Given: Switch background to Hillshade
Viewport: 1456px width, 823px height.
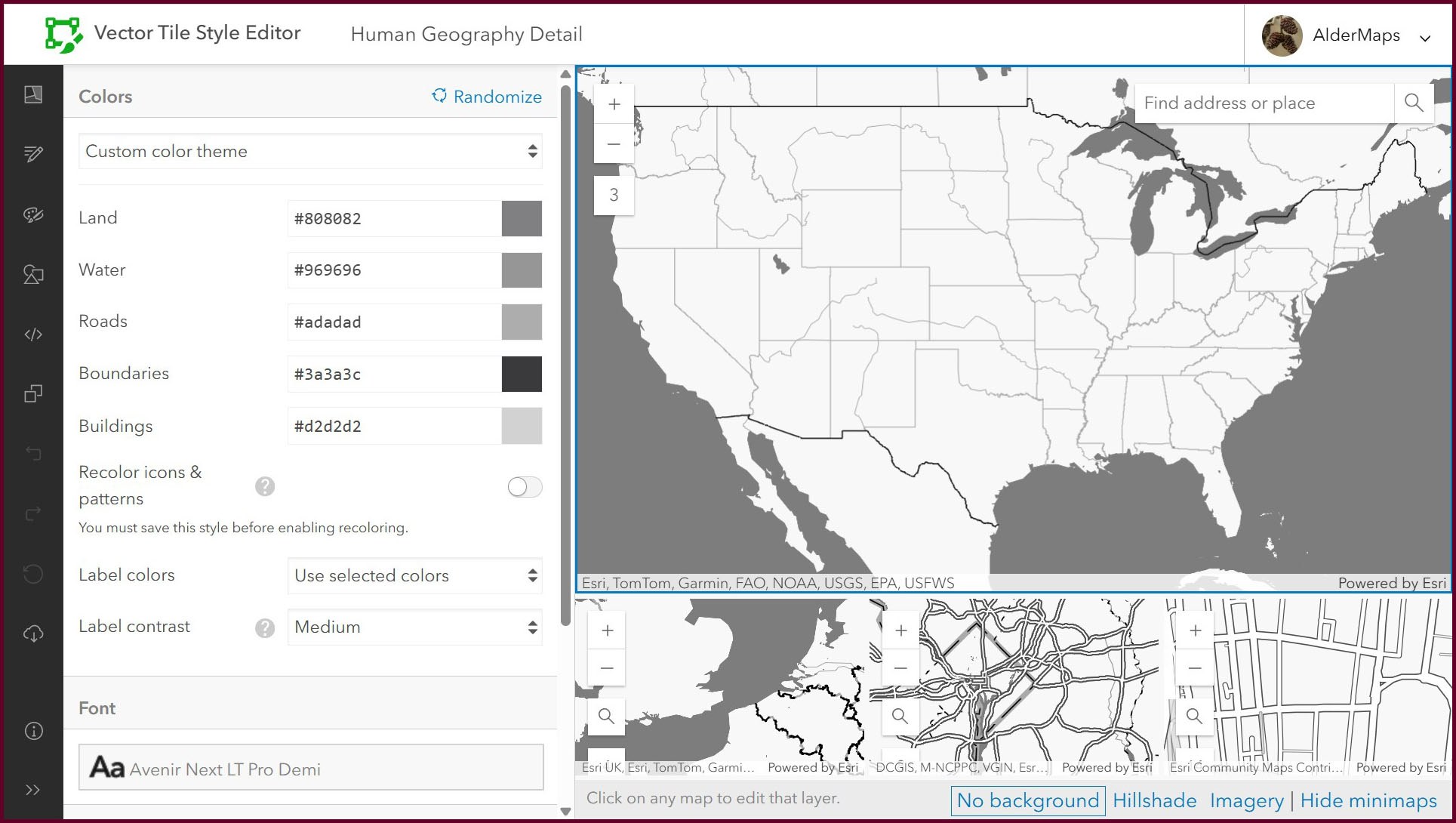Looking at the screenshot, I should (x=1155, y=800).
